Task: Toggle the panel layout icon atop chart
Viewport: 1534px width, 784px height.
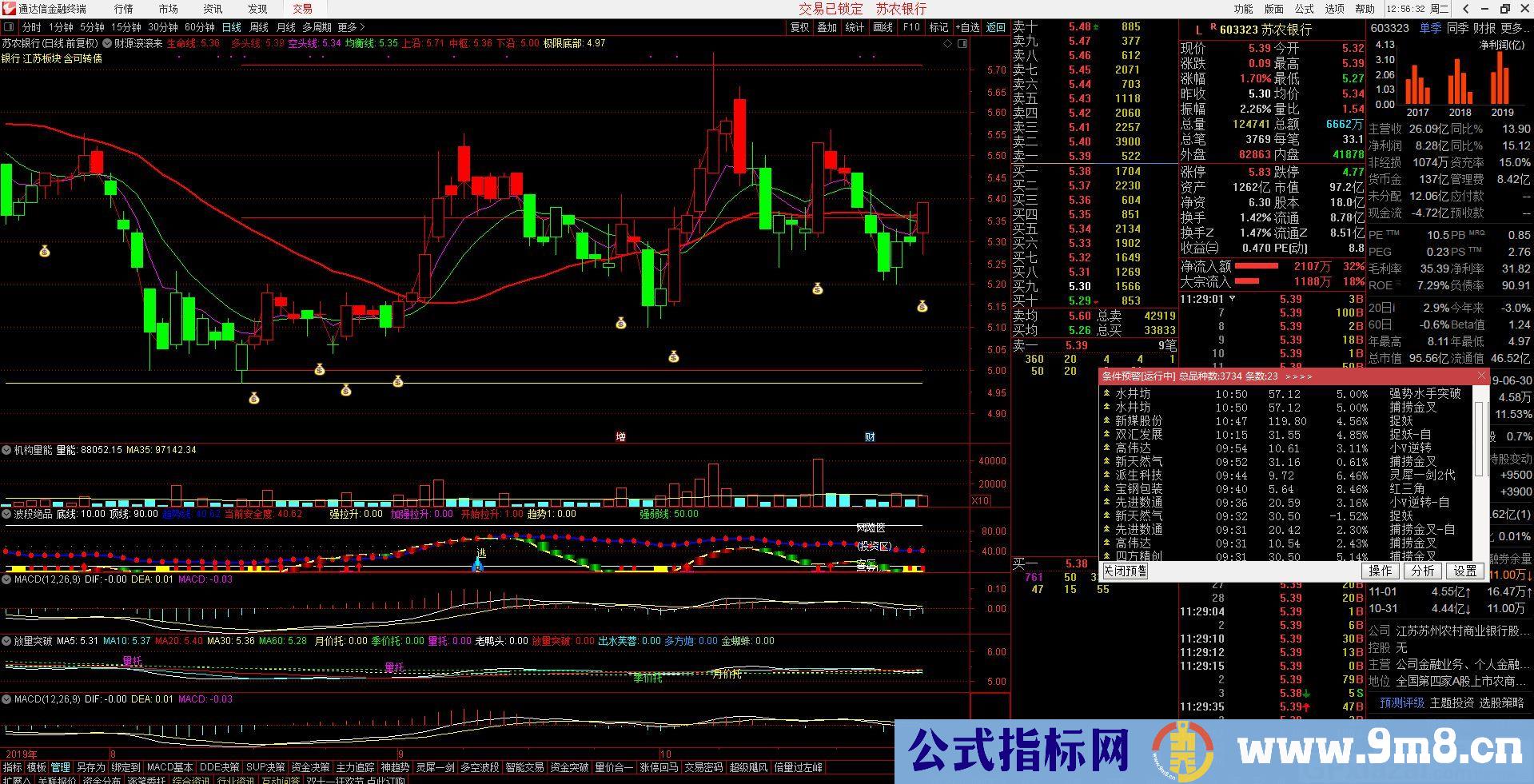Action: tap(962, 44)
